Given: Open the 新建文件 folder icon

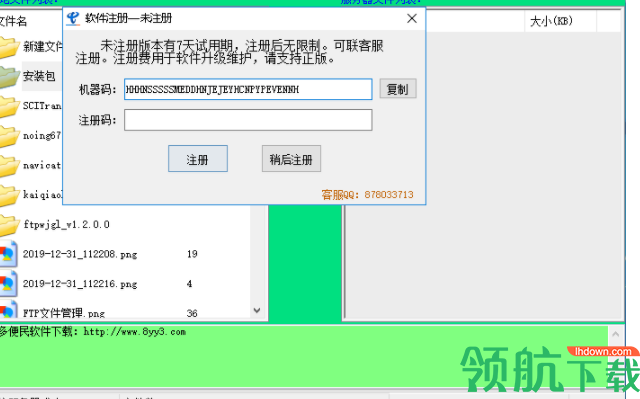Looking at the screenshot, I should [9, 47].
